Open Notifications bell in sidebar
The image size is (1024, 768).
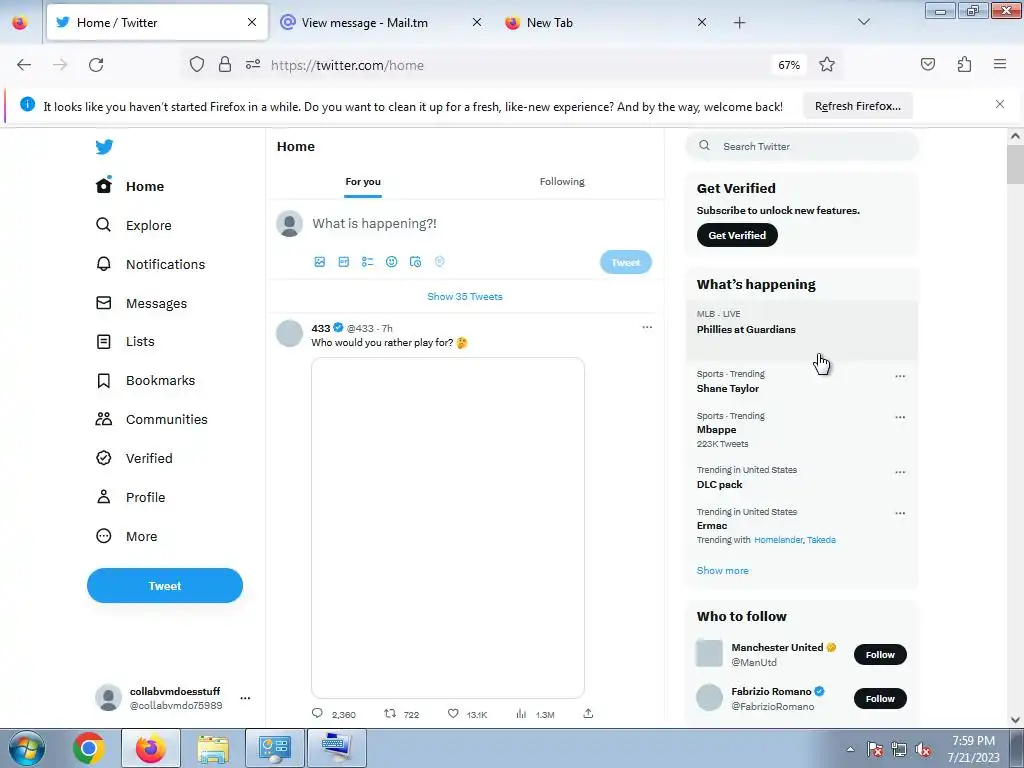[150, 264]
